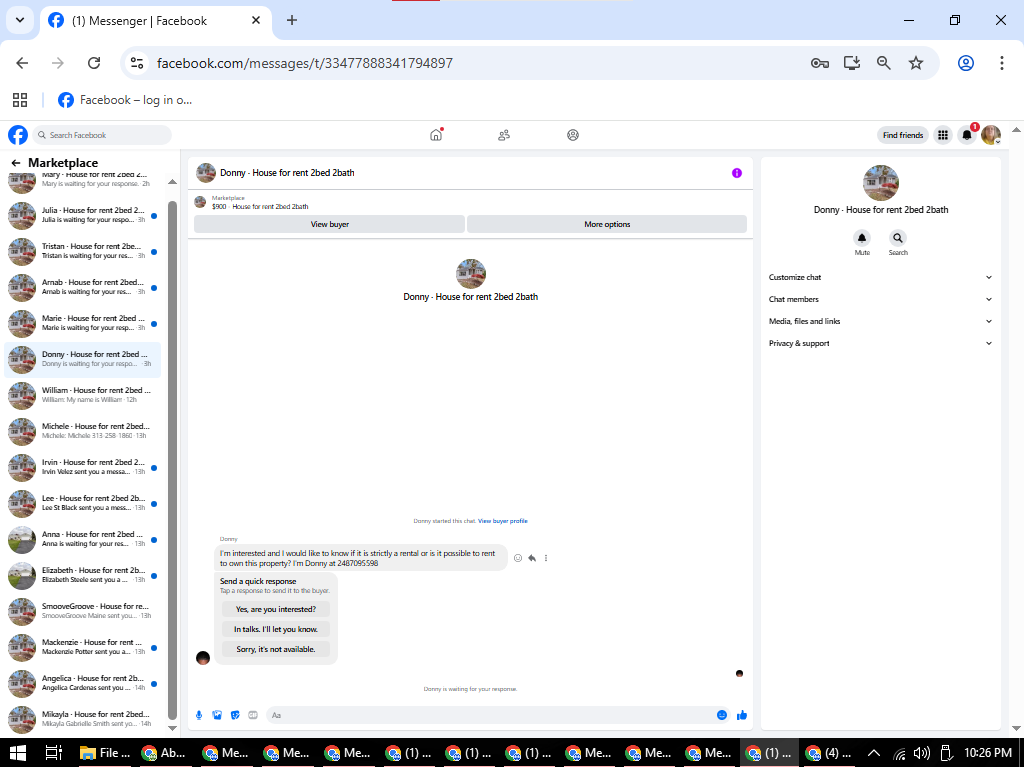Open more options for Donny's message
This screenshot has width=1024, height=767.
546,558
